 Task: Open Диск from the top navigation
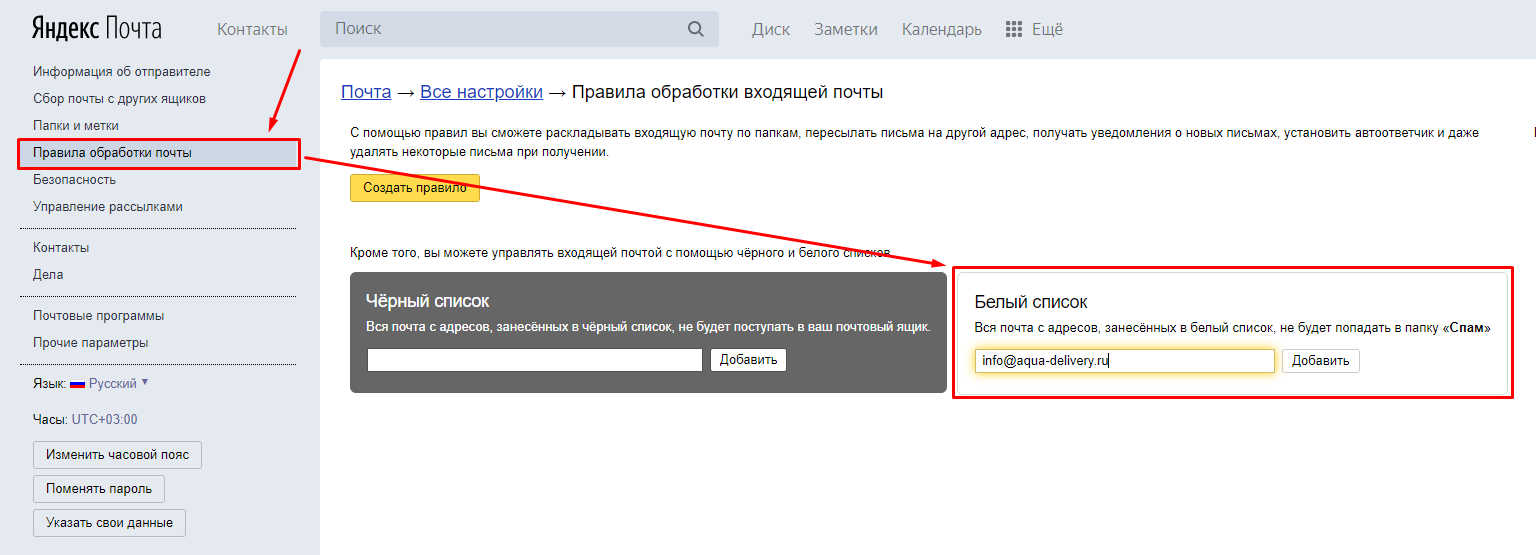tap(771, 29)
